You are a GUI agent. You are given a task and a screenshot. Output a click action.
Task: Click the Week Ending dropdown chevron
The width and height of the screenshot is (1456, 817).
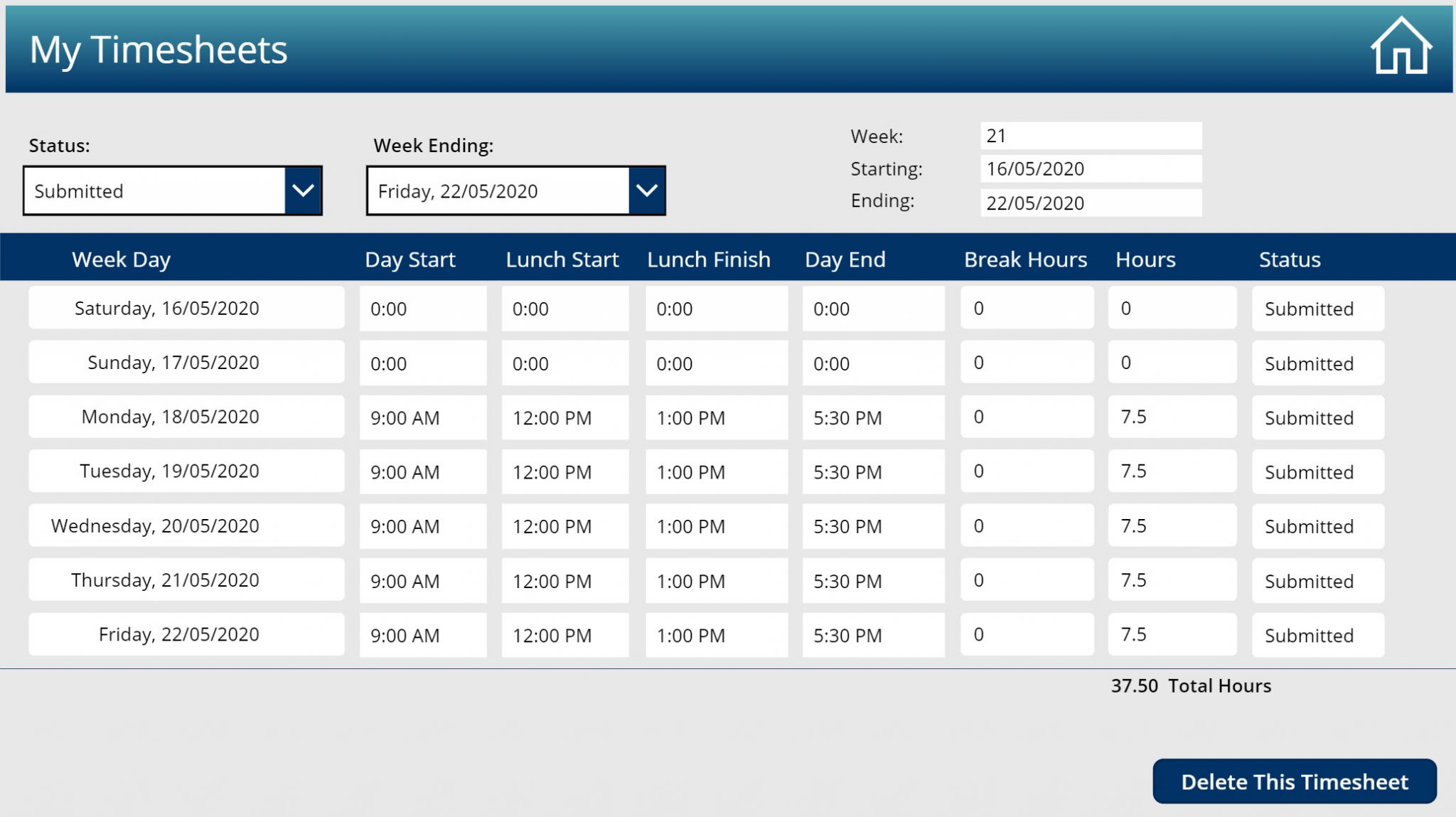tap(647, 190)
